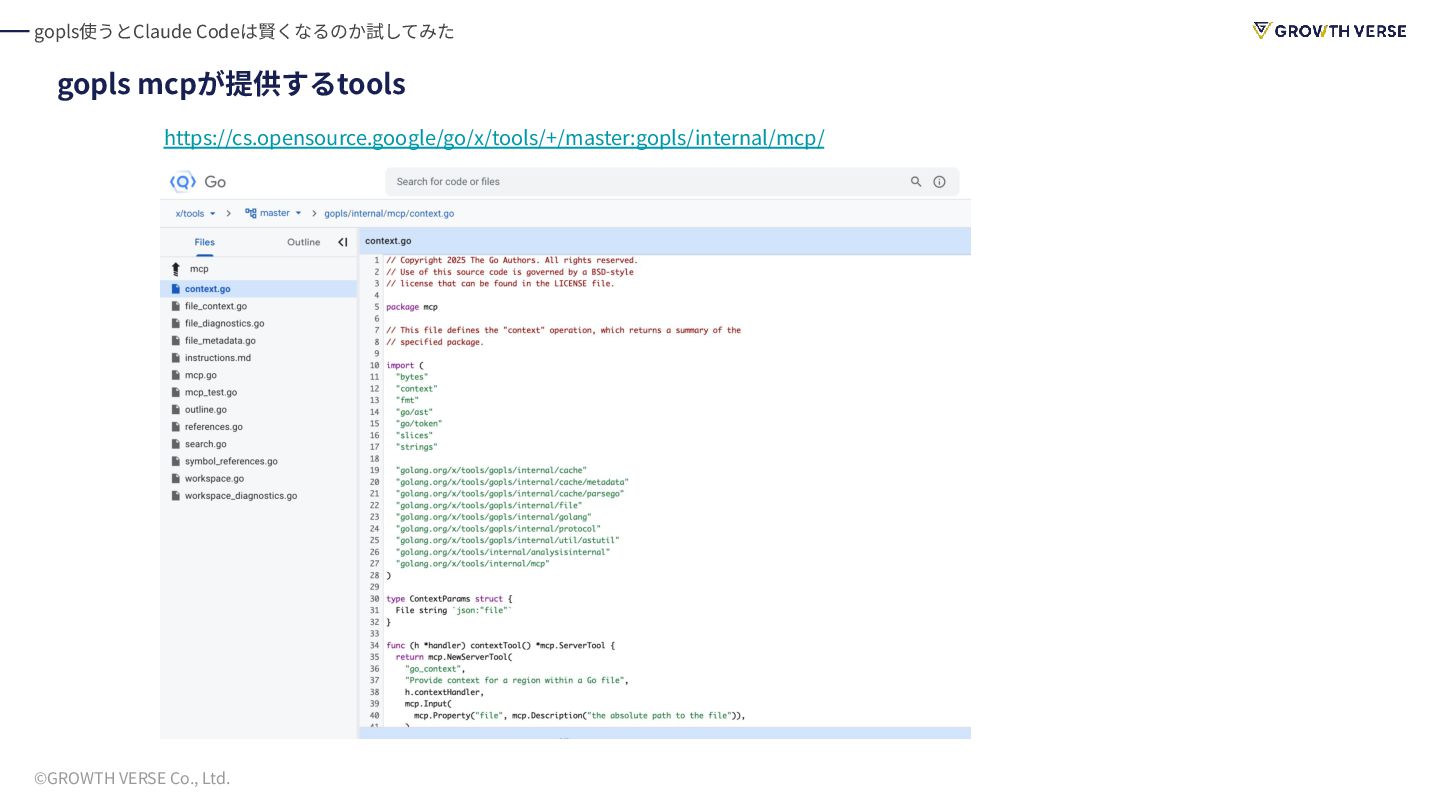The image size is (1440, 810).
Task: Collapse the file sidebar panel
Action: (x=343, y=242)
